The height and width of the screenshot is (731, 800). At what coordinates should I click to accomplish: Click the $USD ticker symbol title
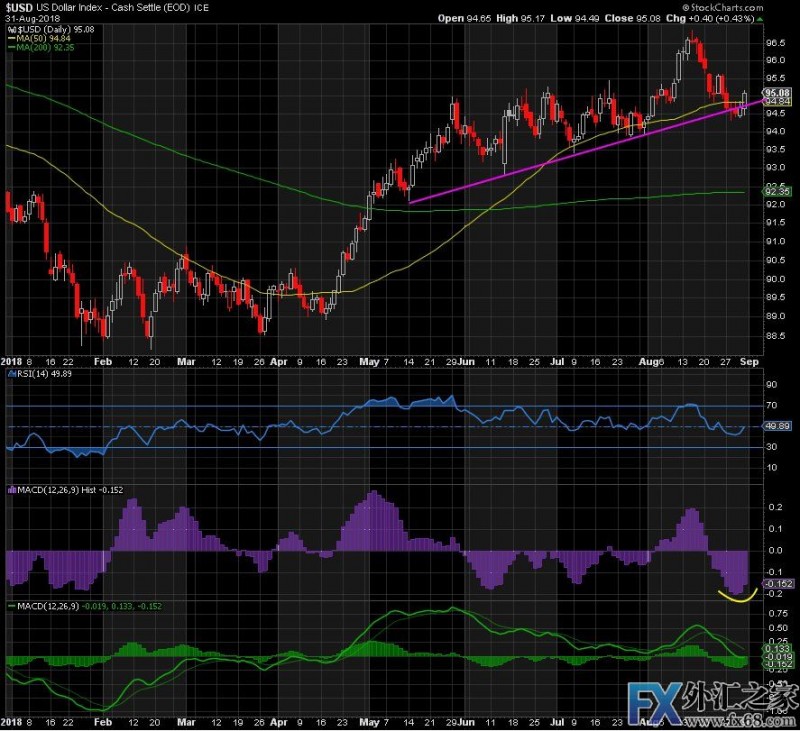(19, 7)
